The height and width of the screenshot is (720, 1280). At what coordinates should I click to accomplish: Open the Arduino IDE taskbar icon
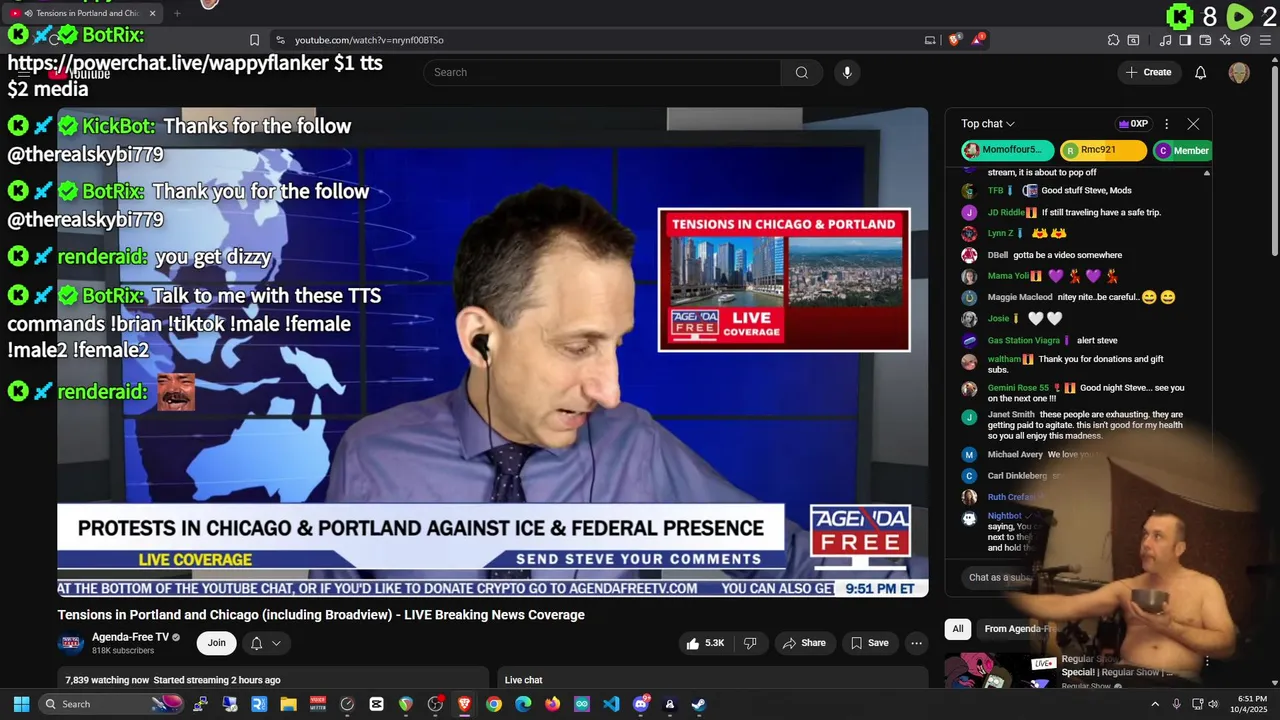click(582, 704)
